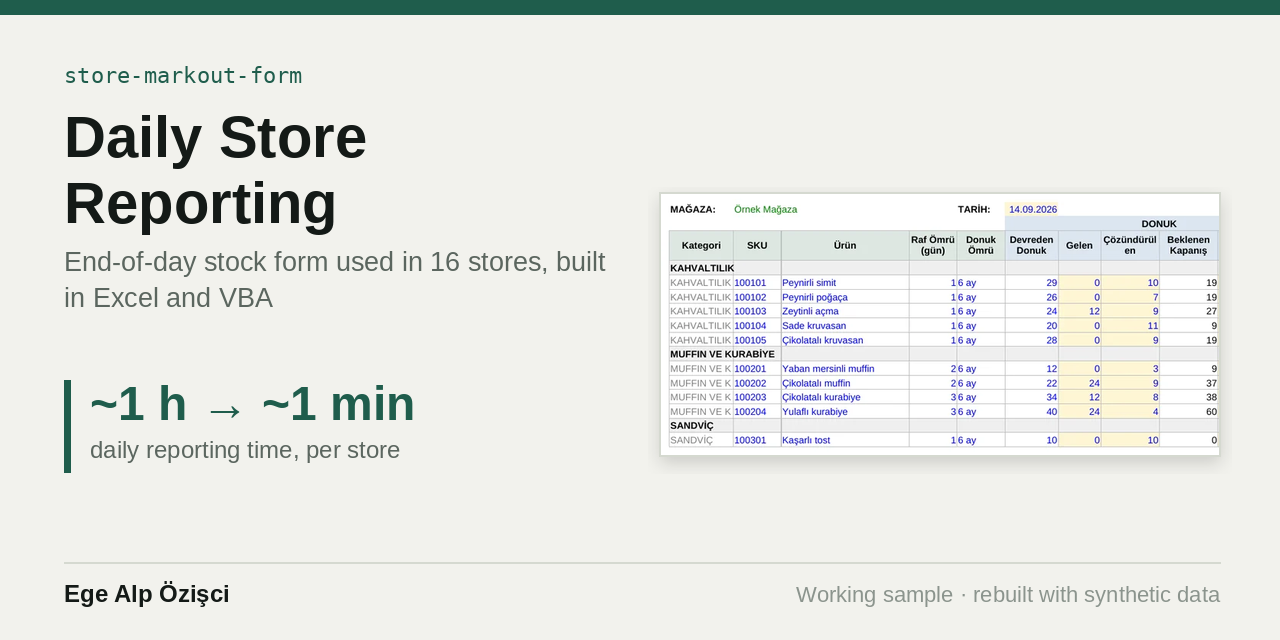Select SKU cell 100203

[757, 397]
